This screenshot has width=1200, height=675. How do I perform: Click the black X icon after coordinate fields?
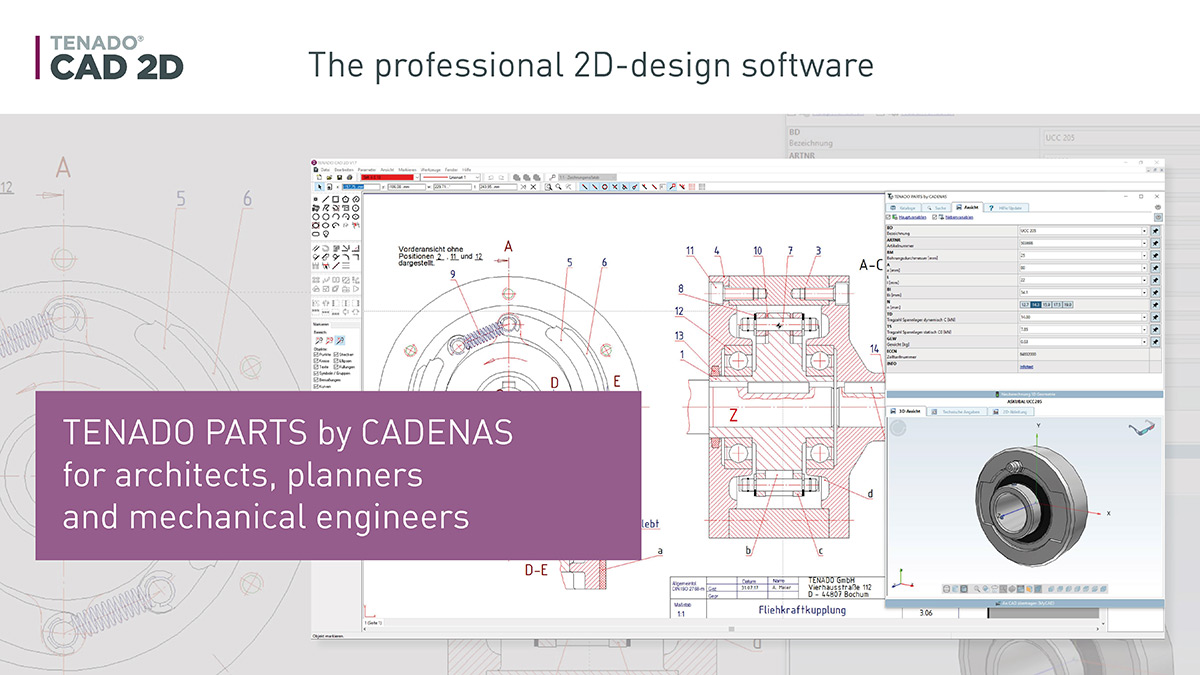point(533,187)
